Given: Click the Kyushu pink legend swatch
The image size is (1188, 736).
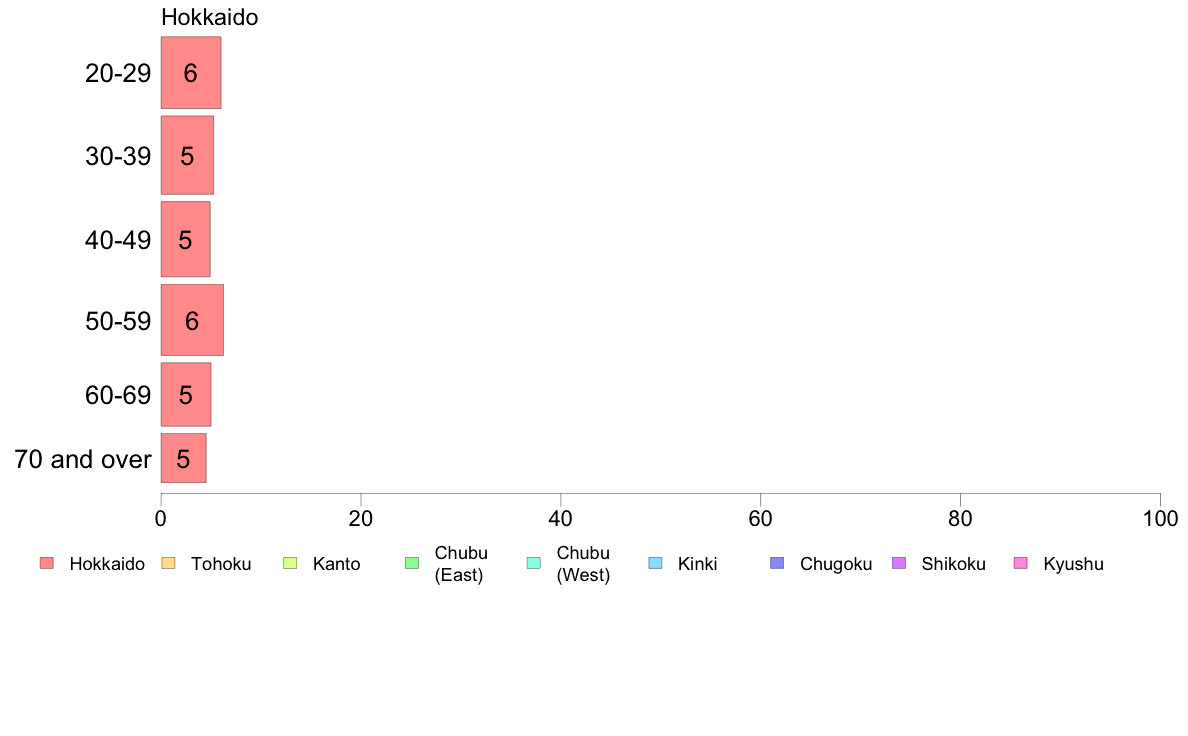Looking at the screenshot, I should (1021, 563).
